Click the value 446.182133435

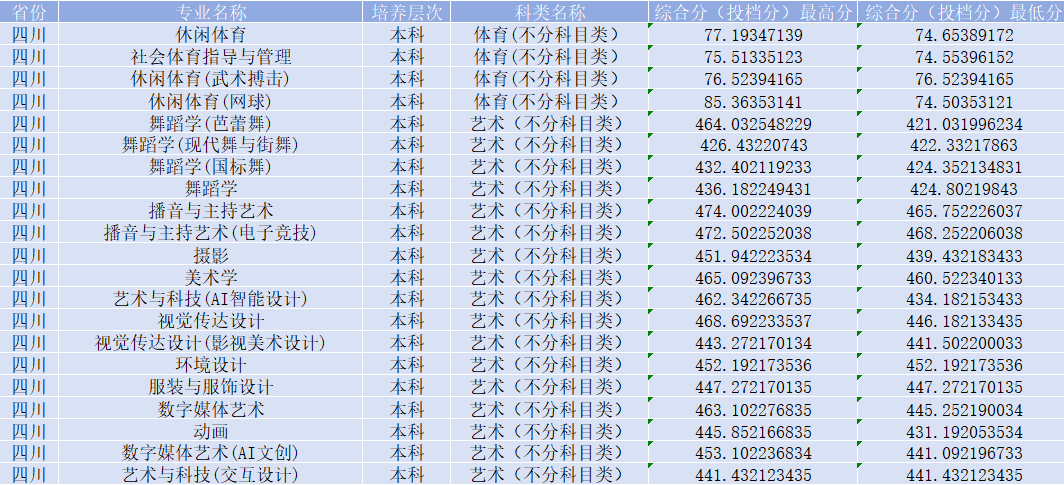(x=961, y=321)
